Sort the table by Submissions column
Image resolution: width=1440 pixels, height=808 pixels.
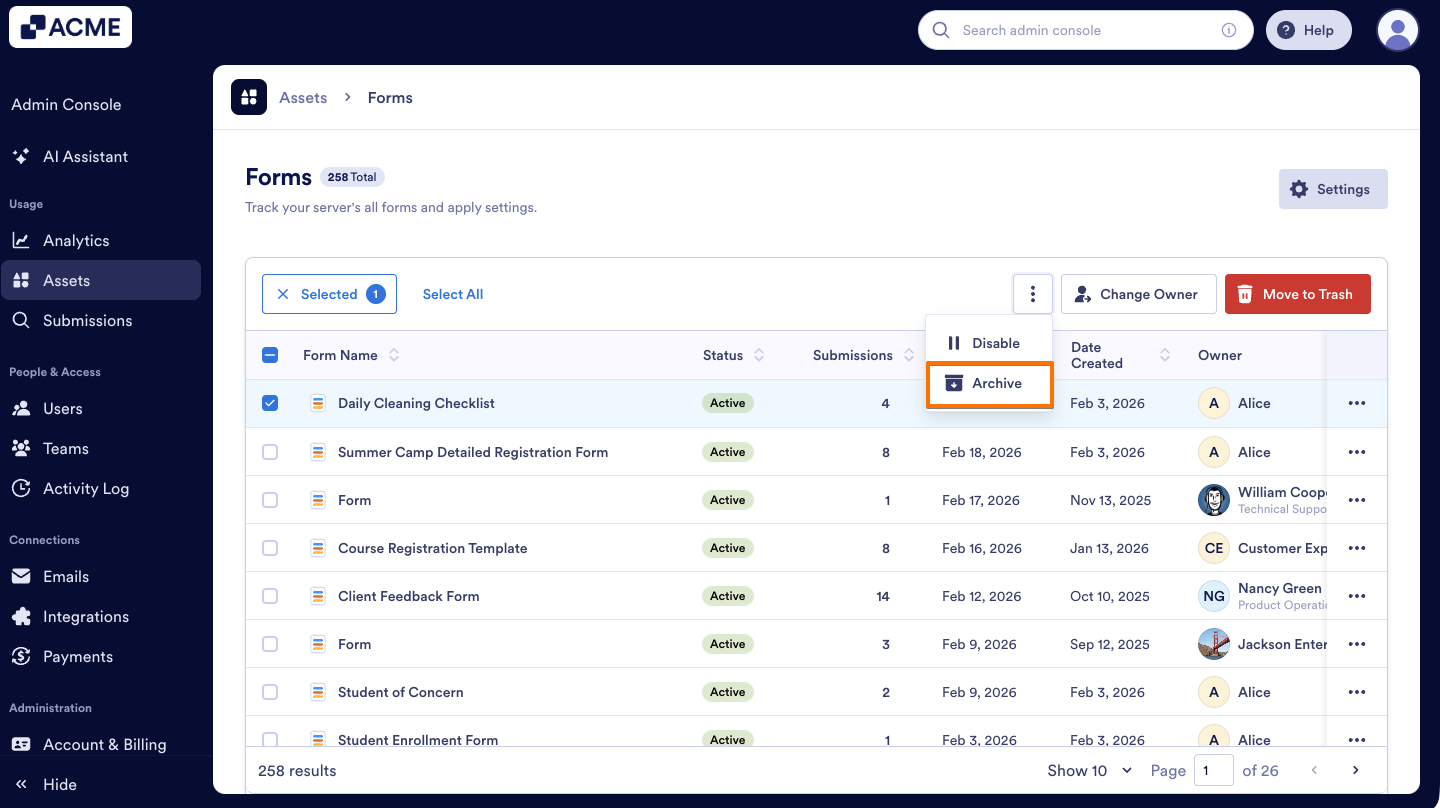click(x=908, y=355)
